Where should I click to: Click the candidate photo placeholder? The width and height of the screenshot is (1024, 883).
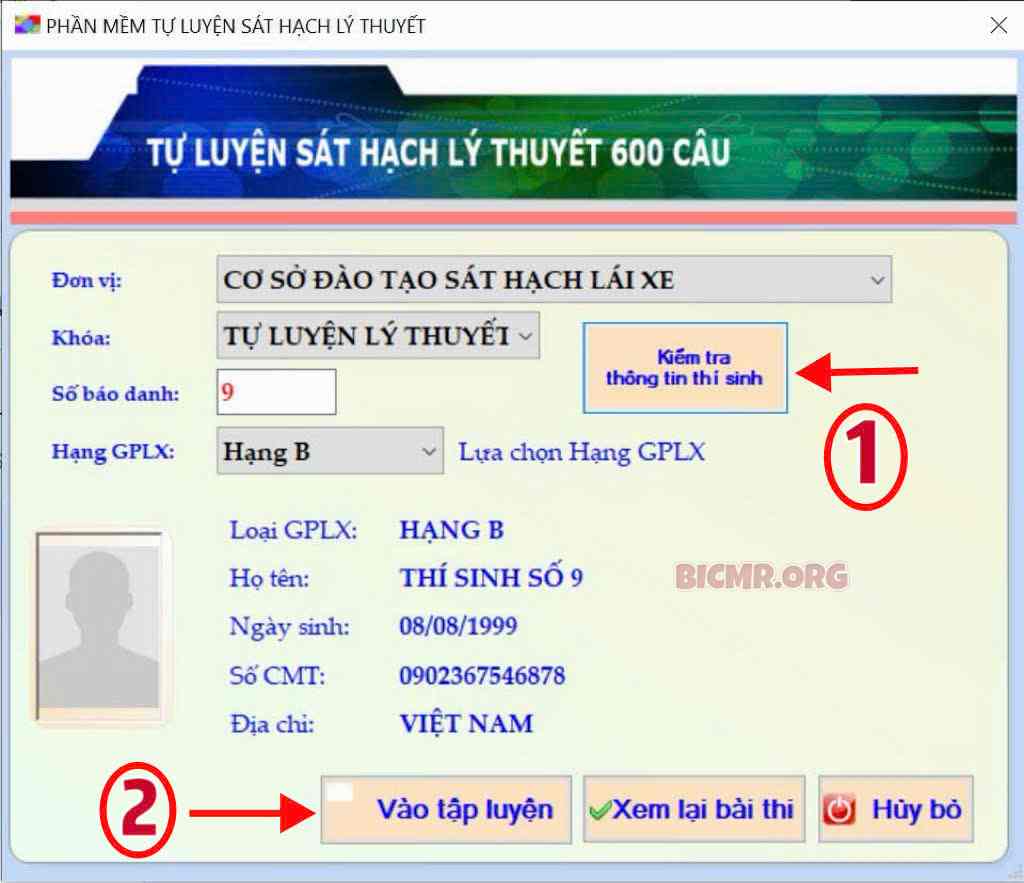tap(99, 626)
